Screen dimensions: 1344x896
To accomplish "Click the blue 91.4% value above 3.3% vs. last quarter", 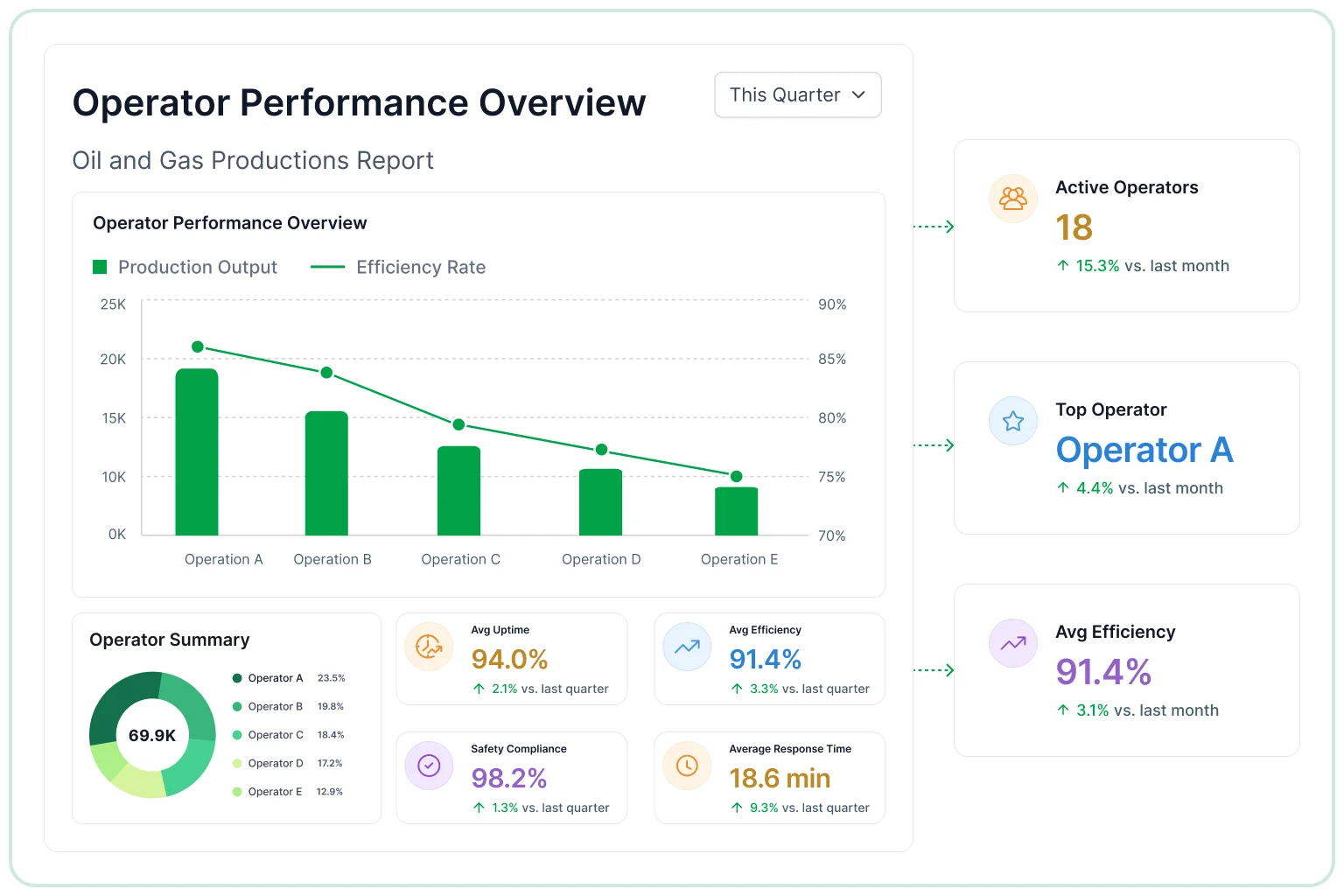I will [x=766, y=659].
